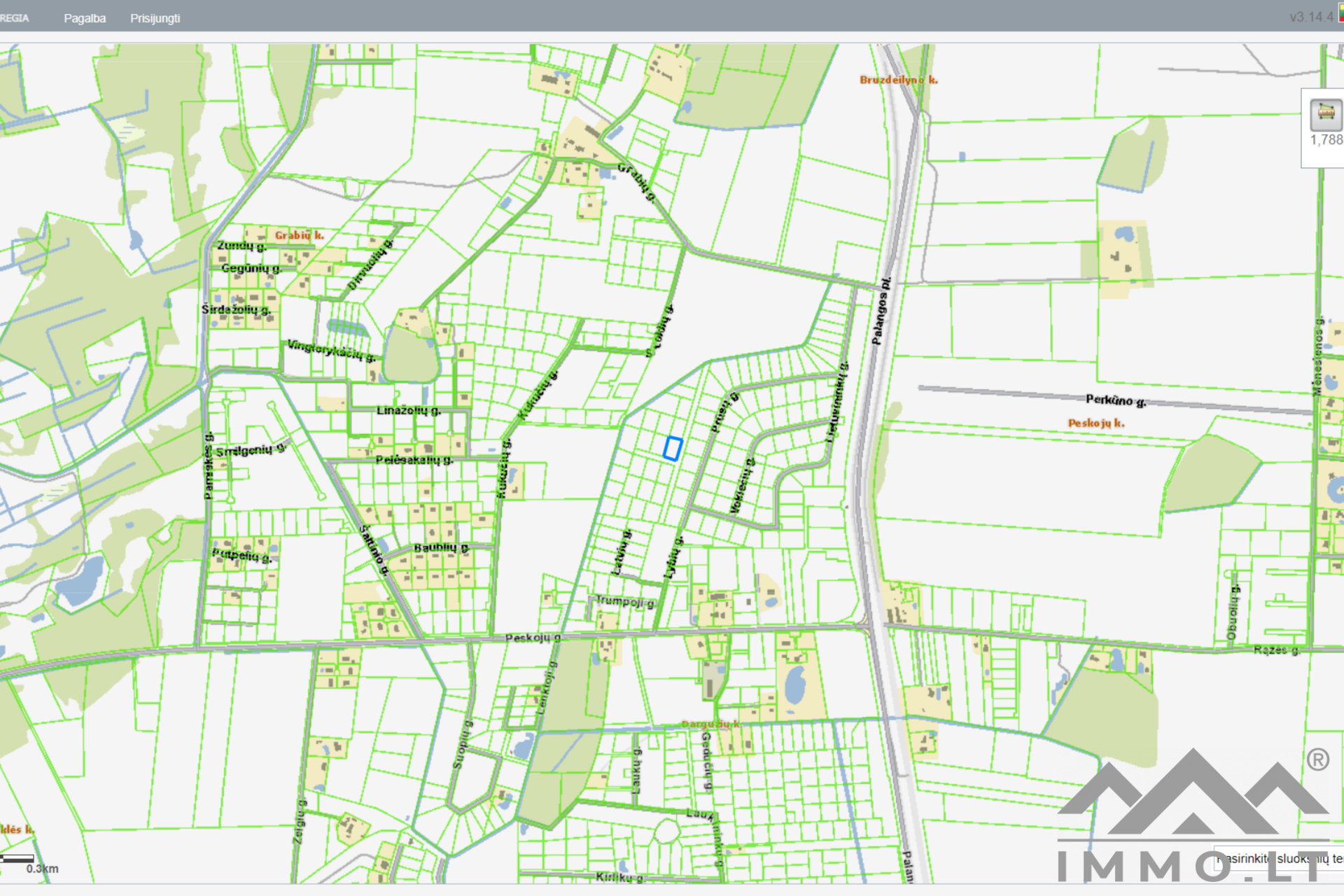Click the Zundų g. street label
Image resolution: width=1344 pixels, height=896 pixels.
click(x=241, y=246)
